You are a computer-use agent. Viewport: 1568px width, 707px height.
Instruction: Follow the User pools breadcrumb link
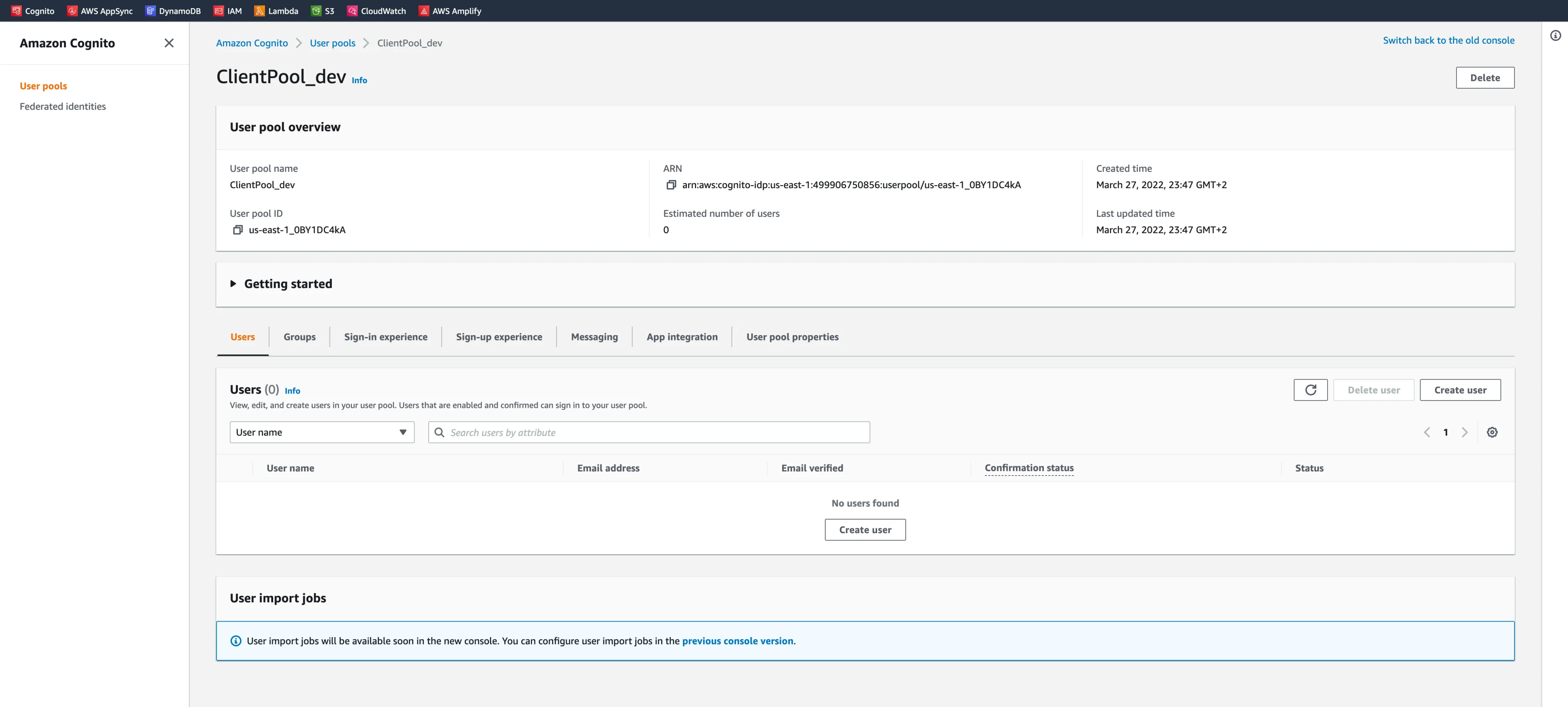pos(332,43)
